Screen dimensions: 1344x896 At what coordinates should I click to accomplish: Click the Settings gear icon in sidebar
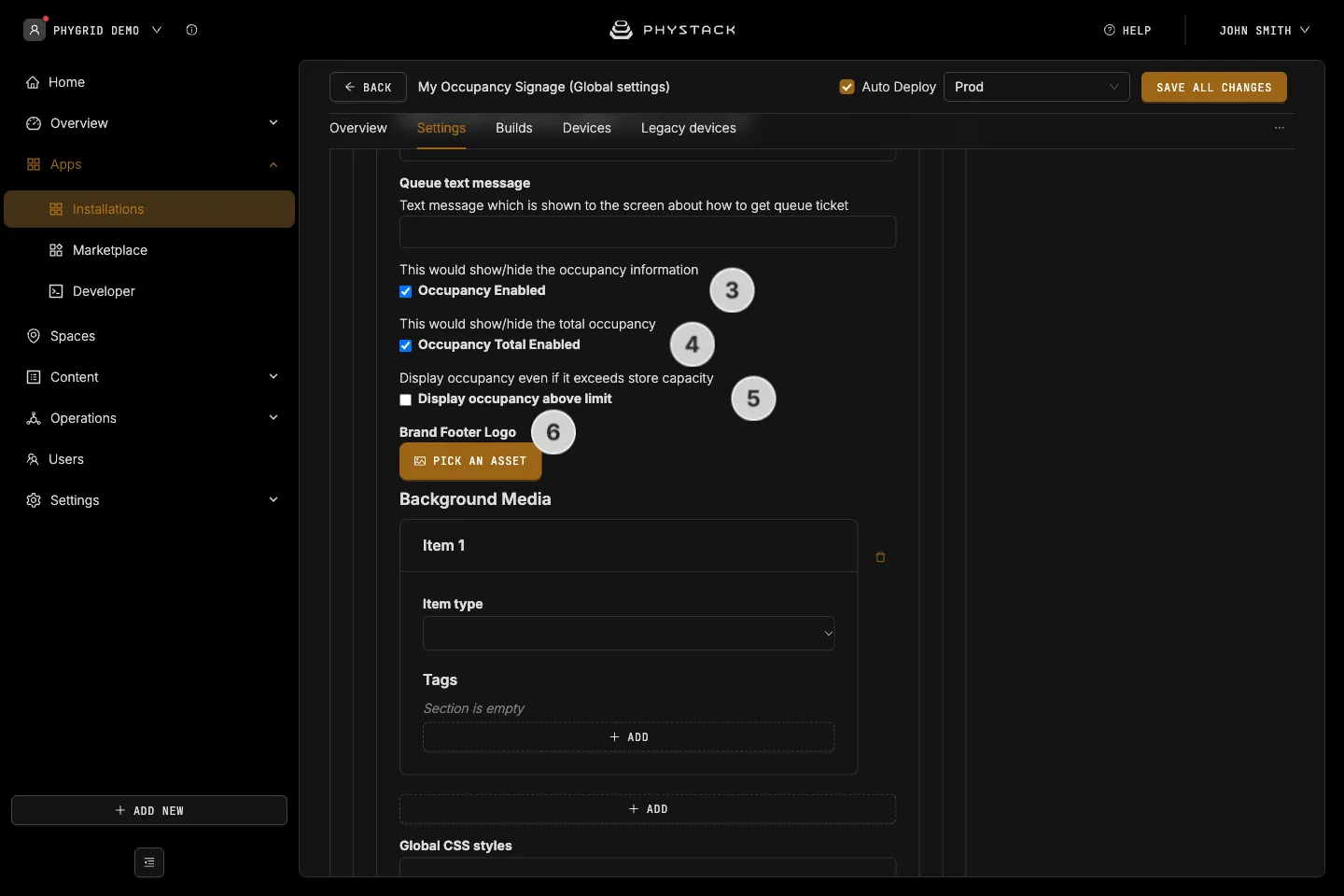(x=34, y=500)
